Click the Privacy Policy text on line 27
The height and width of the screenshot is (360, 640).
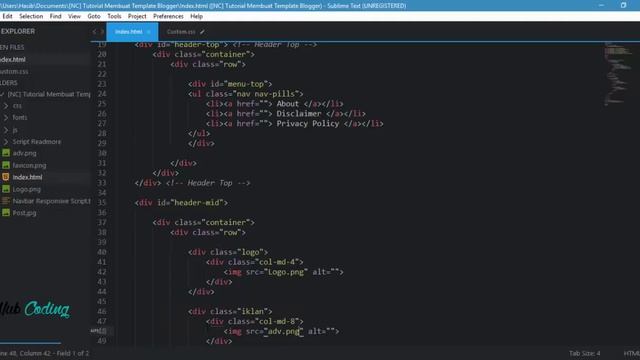pyautogui.click(x=308, y=124)
